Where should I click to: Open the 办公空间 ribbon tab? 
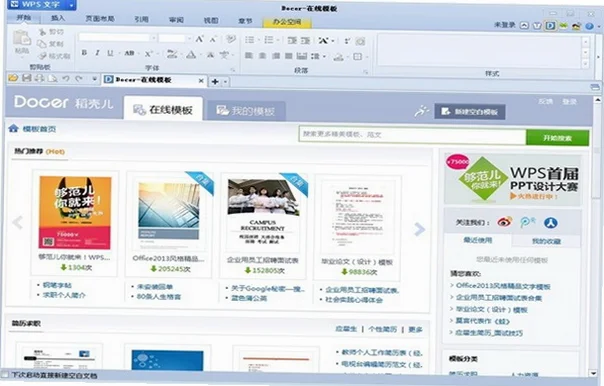tap(287, 22)
